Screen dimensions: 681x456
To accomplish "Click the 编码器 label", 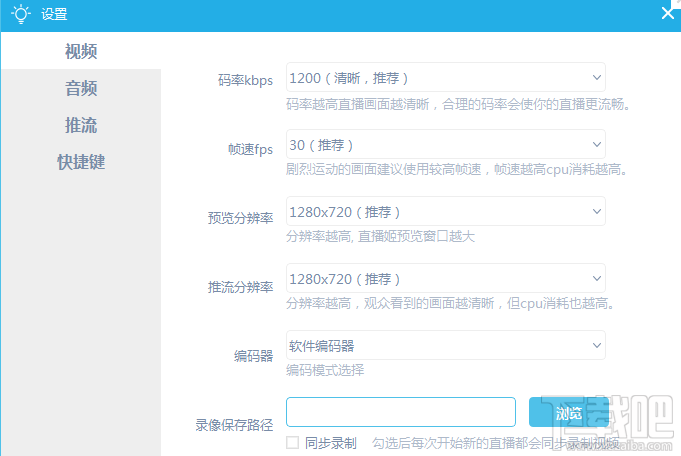I will pyautogui.click(x=254, y=356).
